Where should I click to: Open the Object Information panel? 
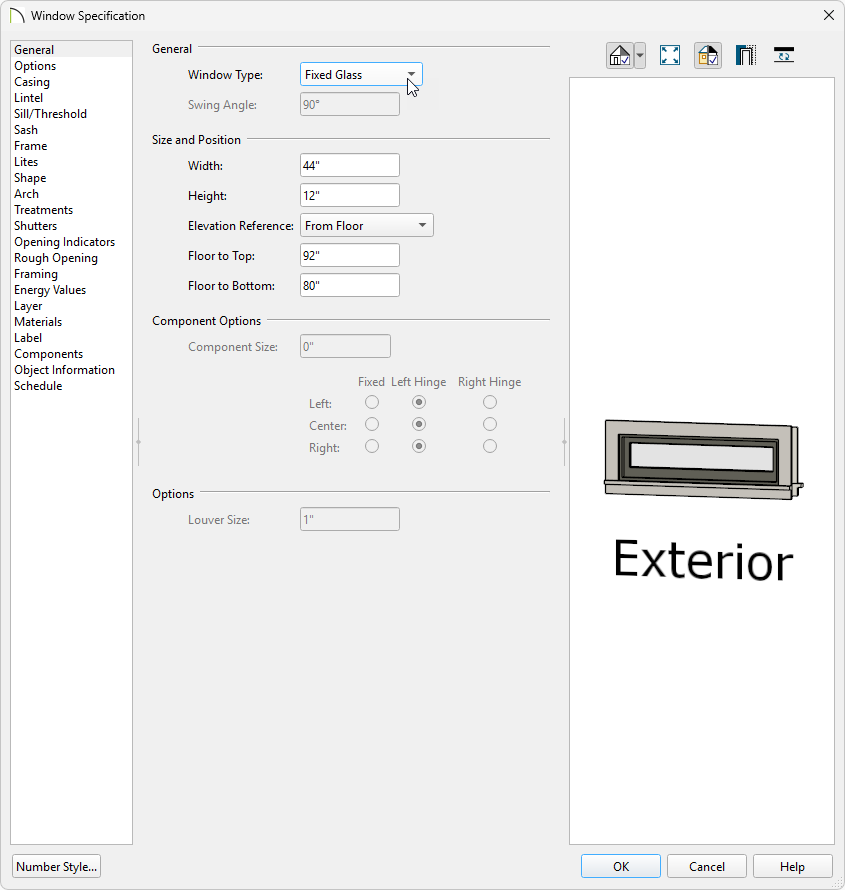pos(72,370)
